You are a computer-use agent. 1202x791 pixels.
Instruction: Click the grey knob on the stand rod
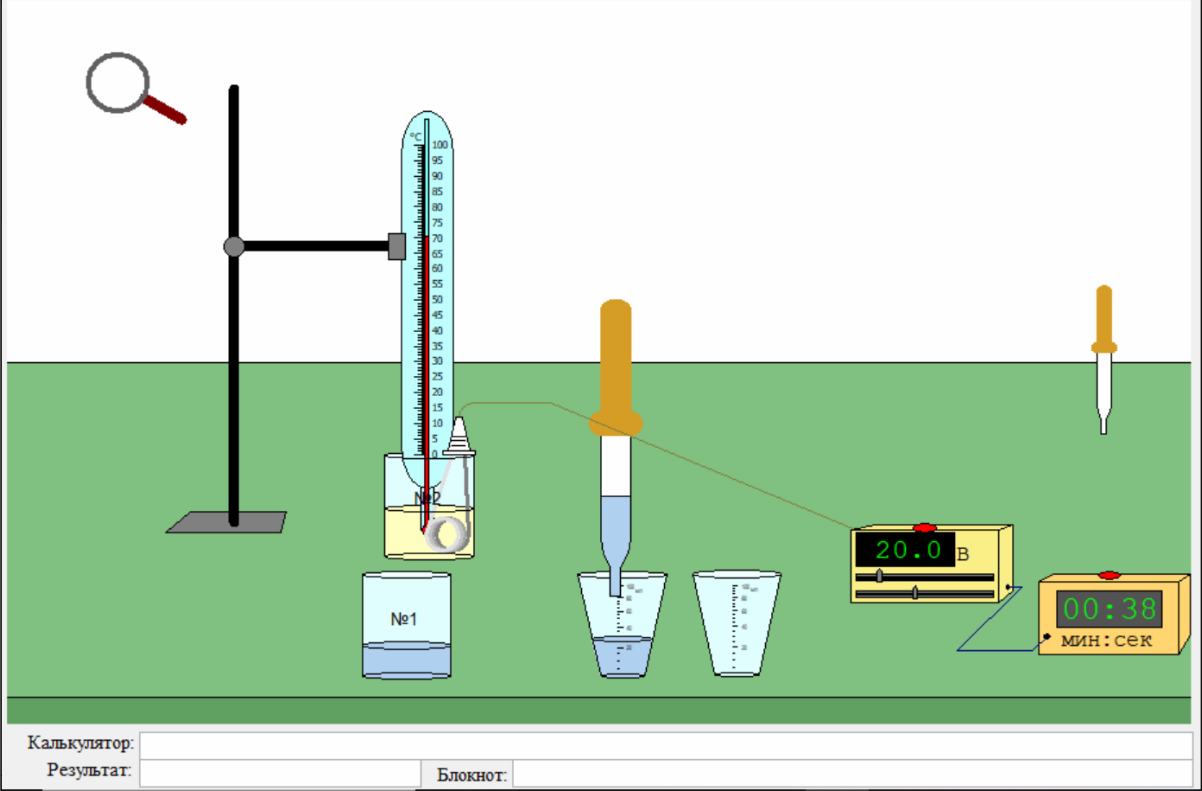pyautogui.click(x=234, y=246)
